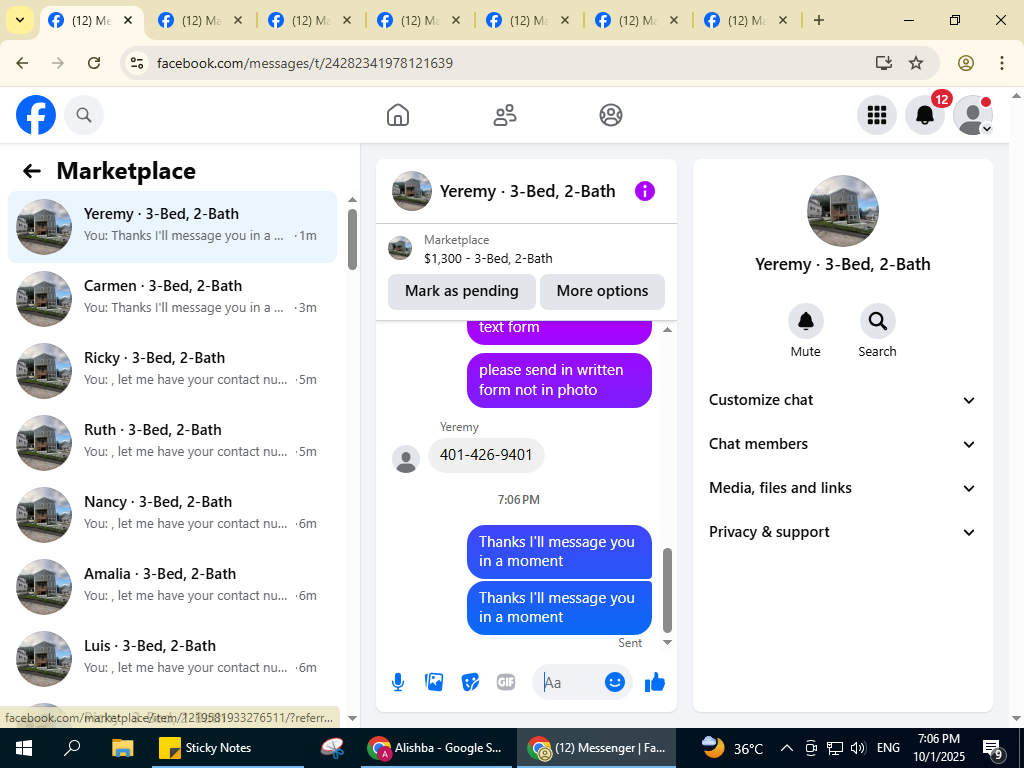Open the Facebook menu grid icon
The image size is (1024, 768).
[x=876, y=115]
